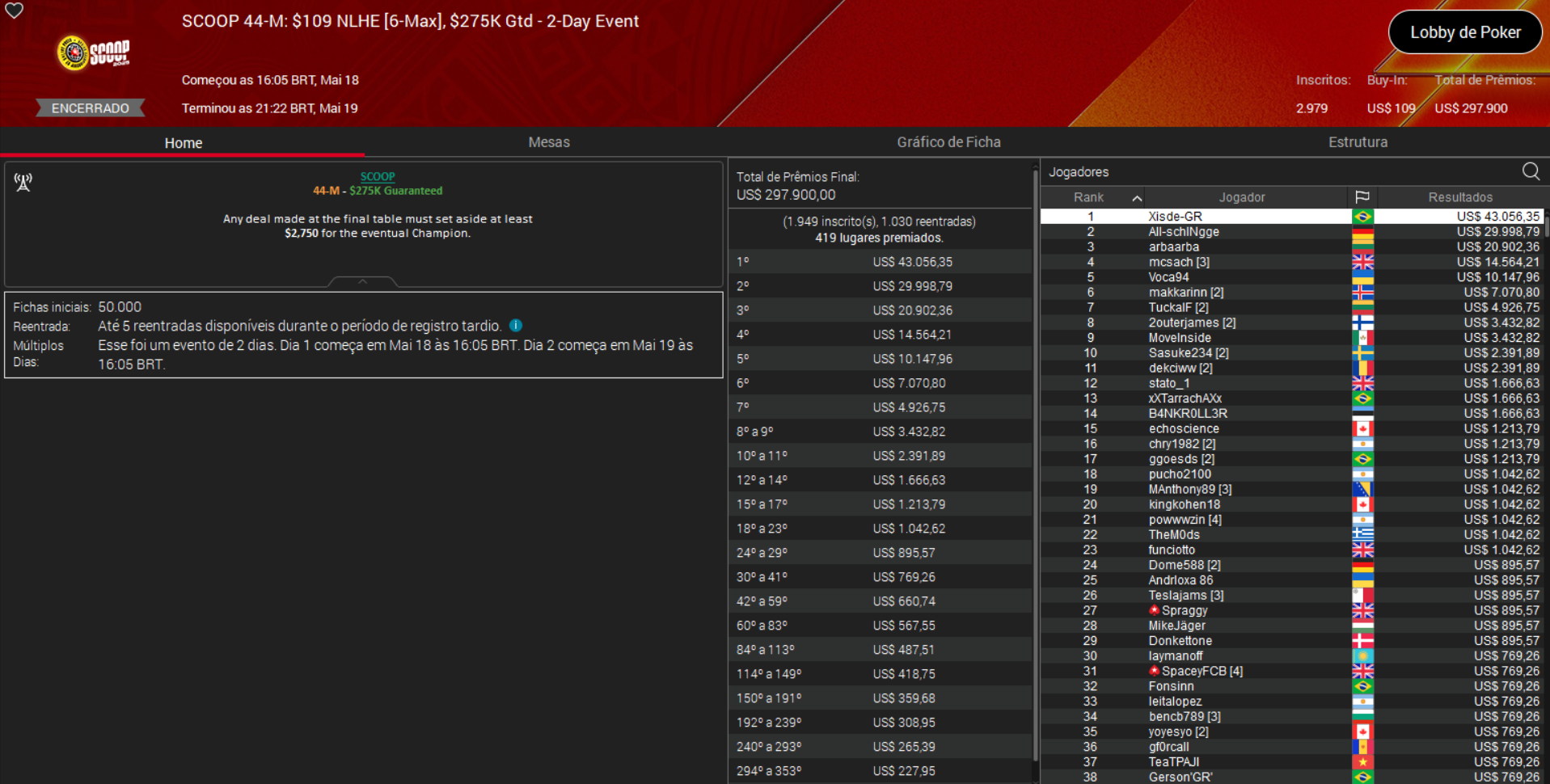Screen dimensions: 1550x784
Task: Click SpaceyFCB's red spade pro icon
Action: click(x=1154, y=671)
